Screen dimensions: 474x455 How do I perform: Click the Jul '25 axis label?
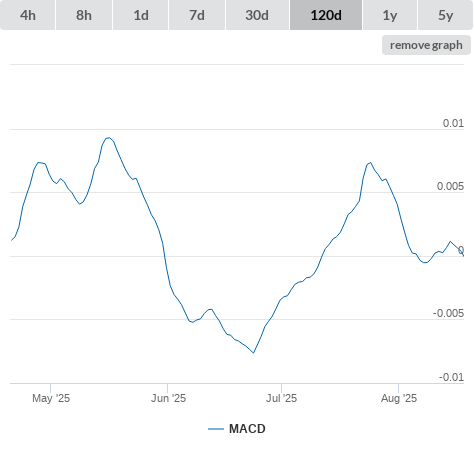click(x=281, y=398)
